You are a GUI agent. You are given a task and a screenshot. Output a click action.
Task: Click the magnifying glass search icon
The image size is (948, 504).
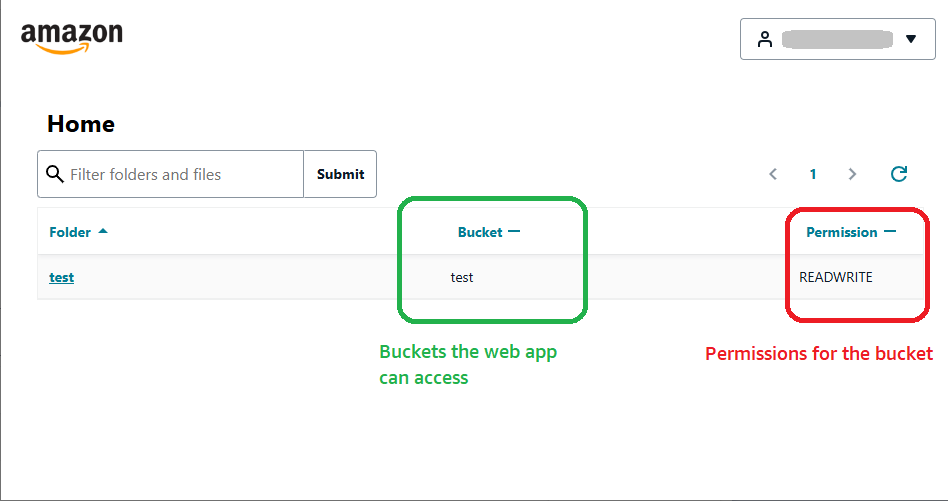click(54, 174)
